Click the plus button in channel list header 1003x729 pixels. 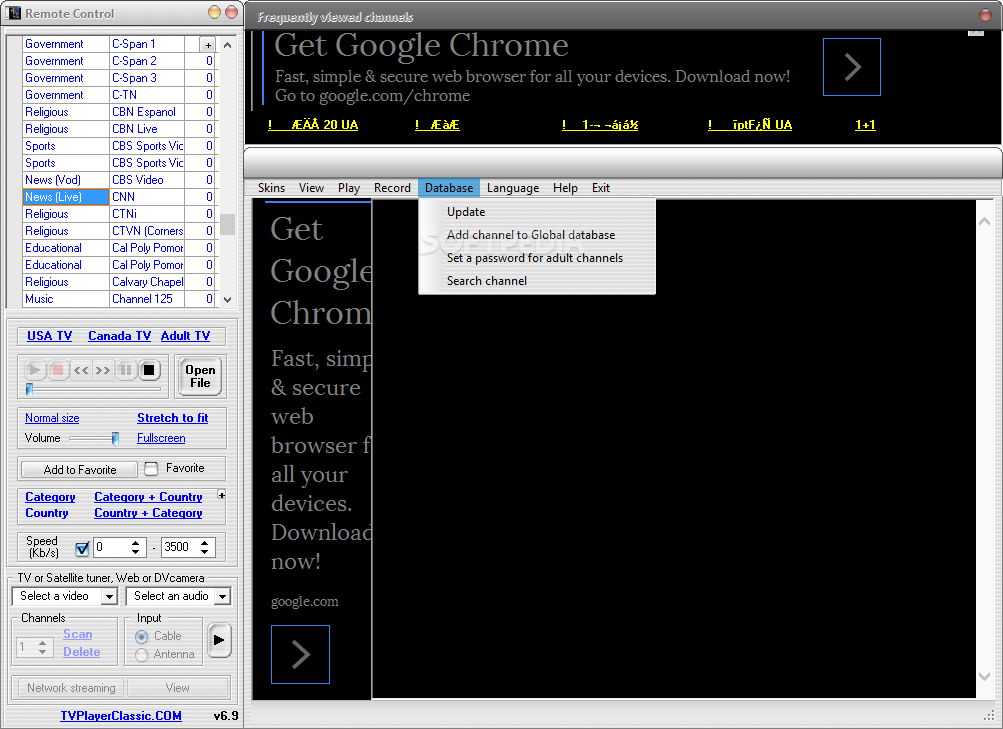[208, 45]
